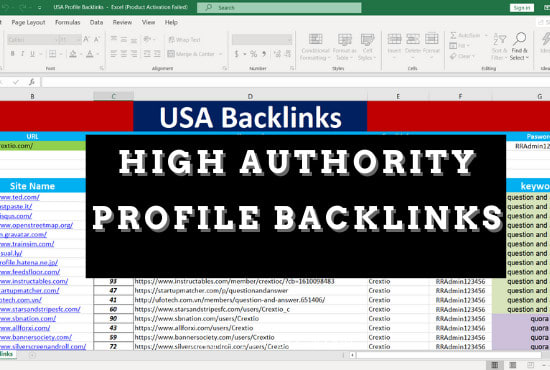This screenshot has width=550, height=370.
Task: Expand Conditional Formatting menu
Action: point(315,47)
